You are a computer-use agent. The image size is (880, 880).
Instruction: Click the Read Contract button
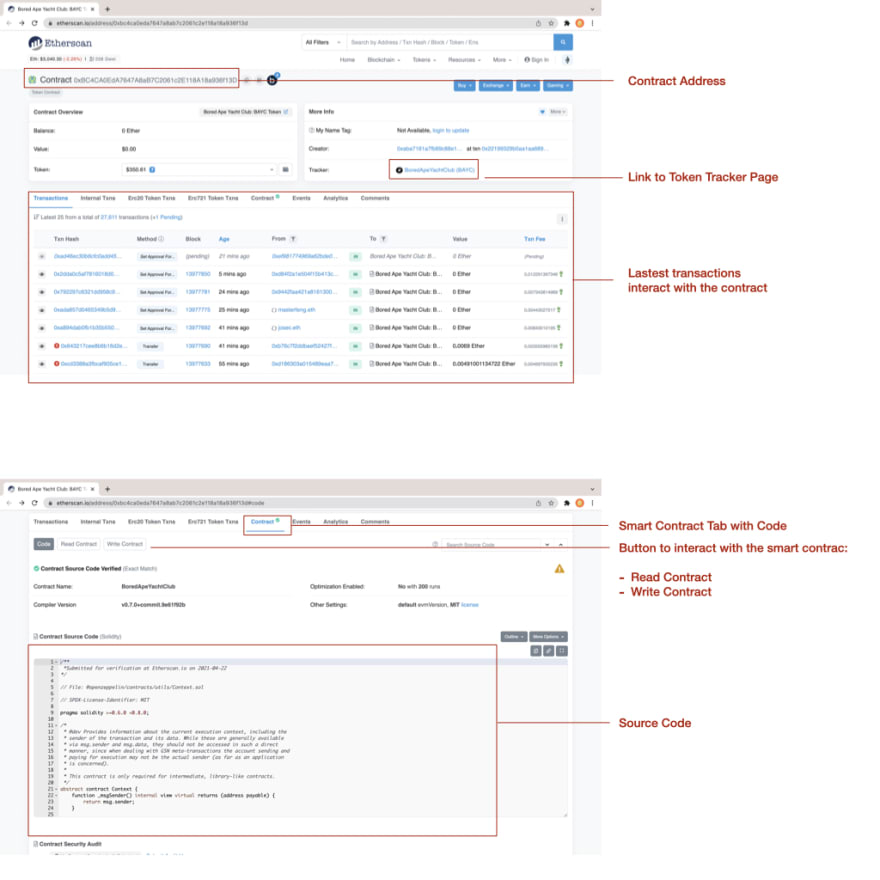coord(79,544)
